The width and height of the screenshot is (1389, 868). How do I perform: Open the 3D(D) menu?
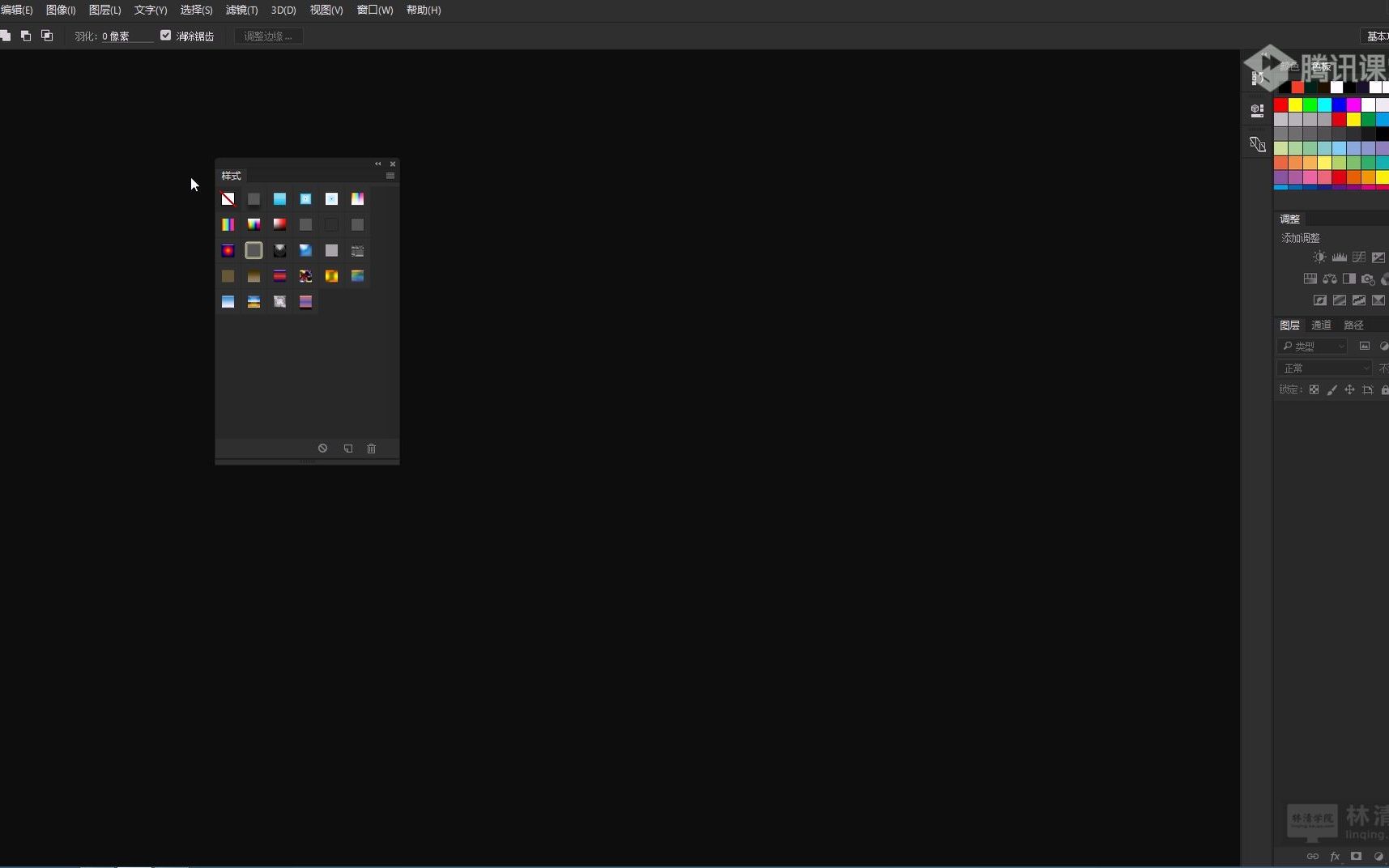coord(283,11)
